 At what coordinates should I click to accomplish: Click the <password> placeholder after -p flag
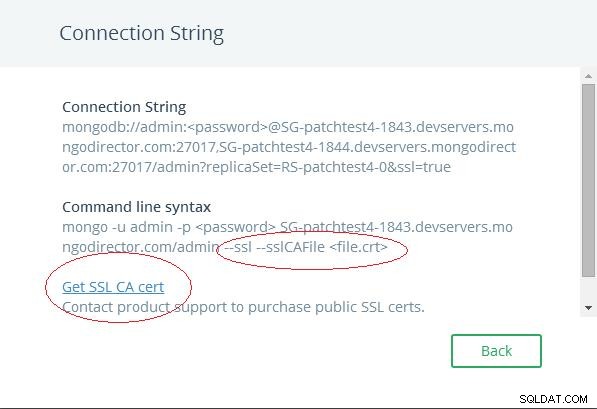coord(235,227)
